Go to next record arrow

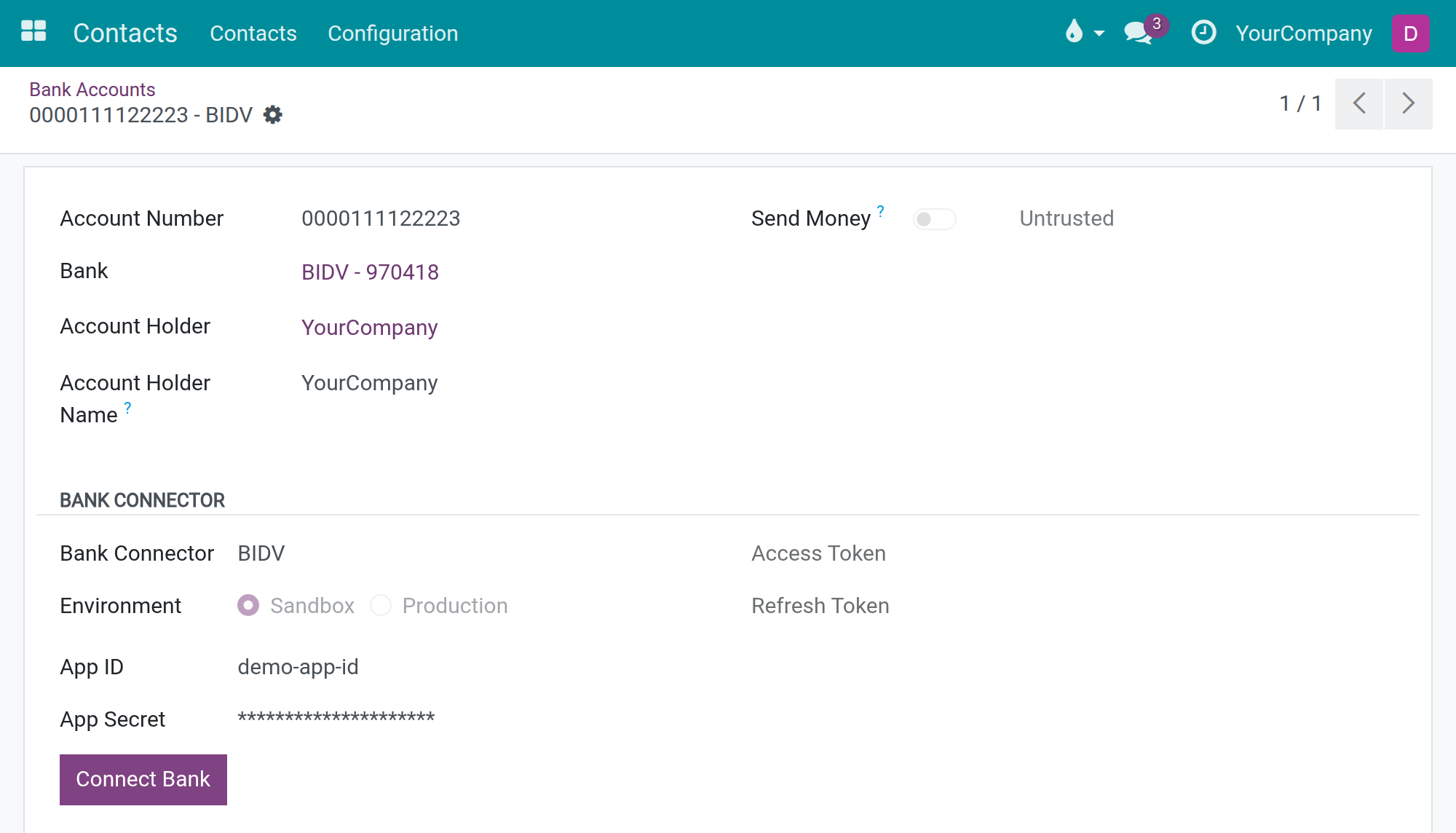(1409, 103)
